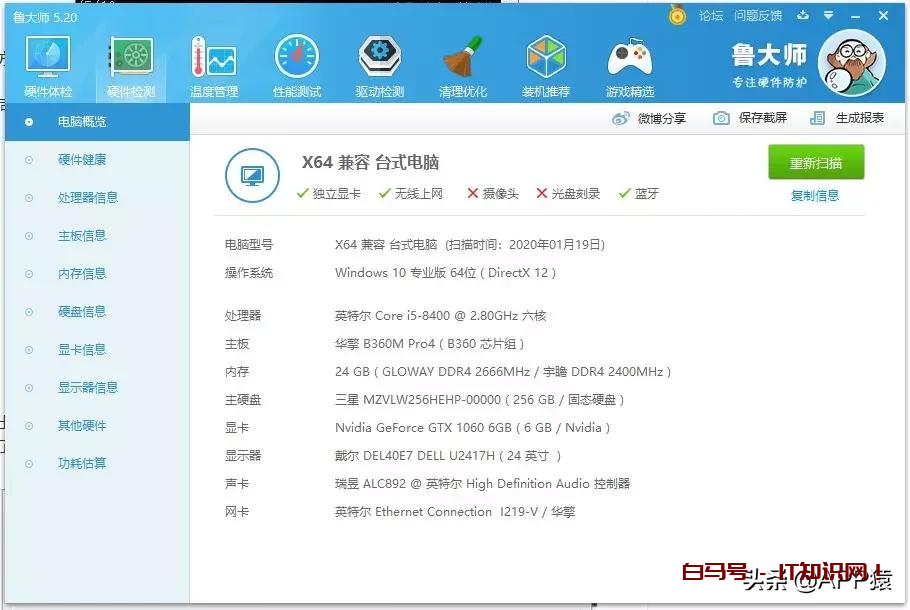This screenshot has width=910, height=610.
Task: Open the 硬件体检 hardware checkup tool
Action: (x=46, y=62)
